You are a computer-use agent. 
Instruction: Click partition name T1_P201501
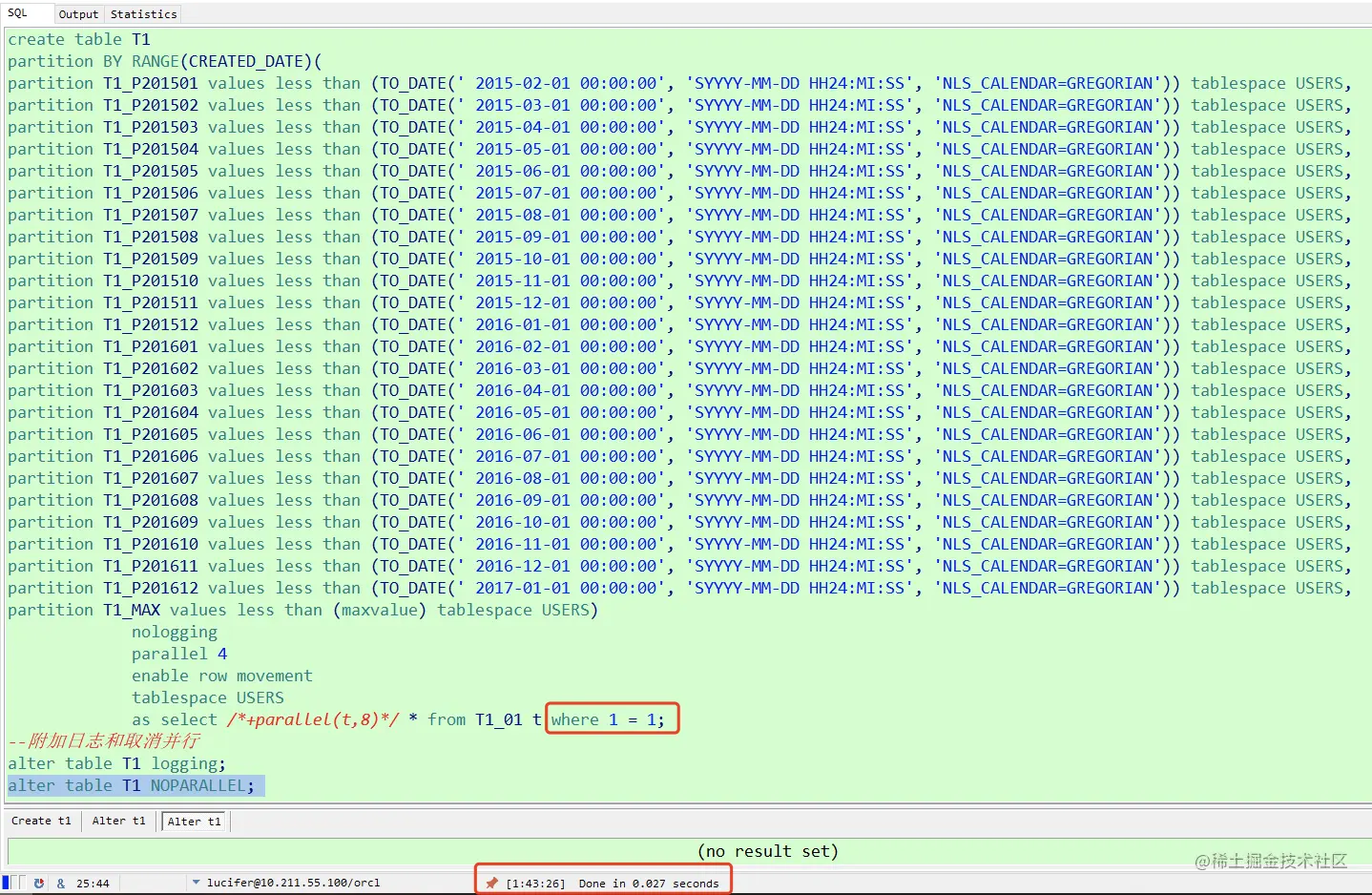click(x=151, y=83)
